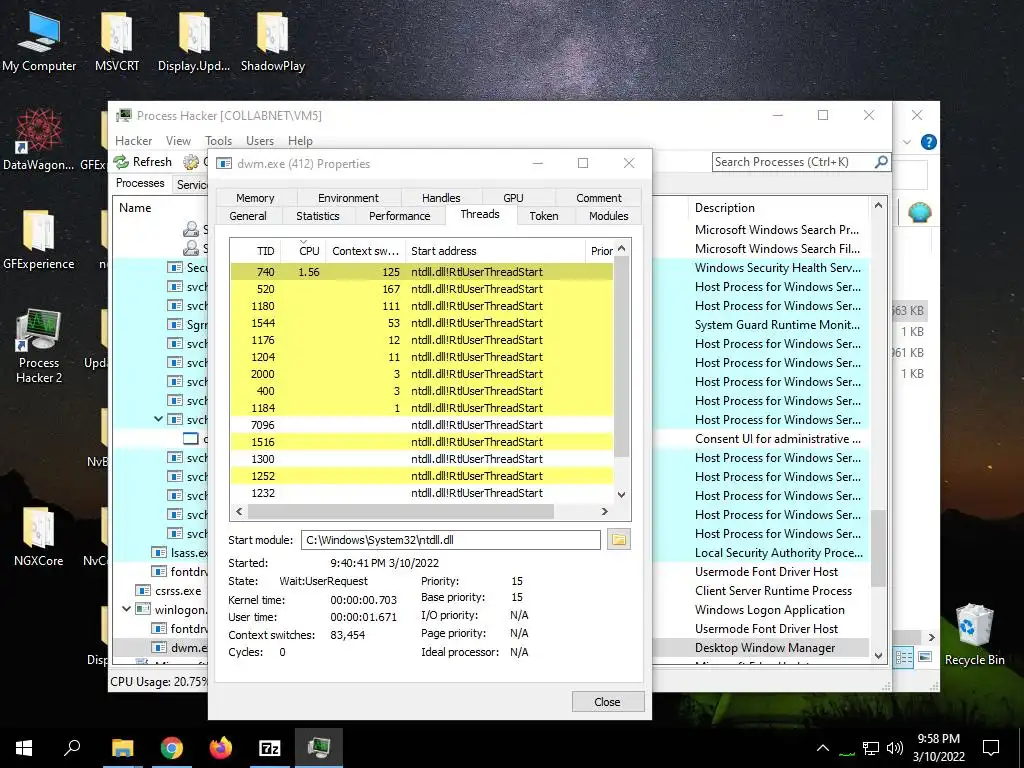1024x768 pixels.
Task: Switch to the Token tab
Action: pos(544,216)
